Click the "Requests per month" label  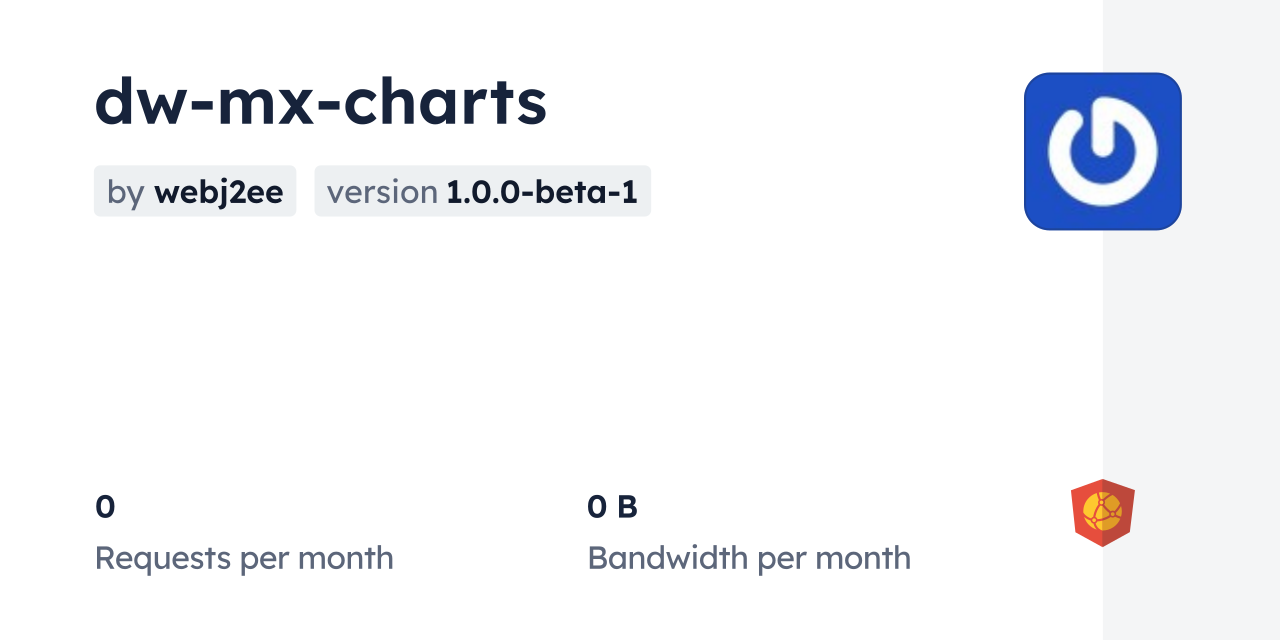244,558
